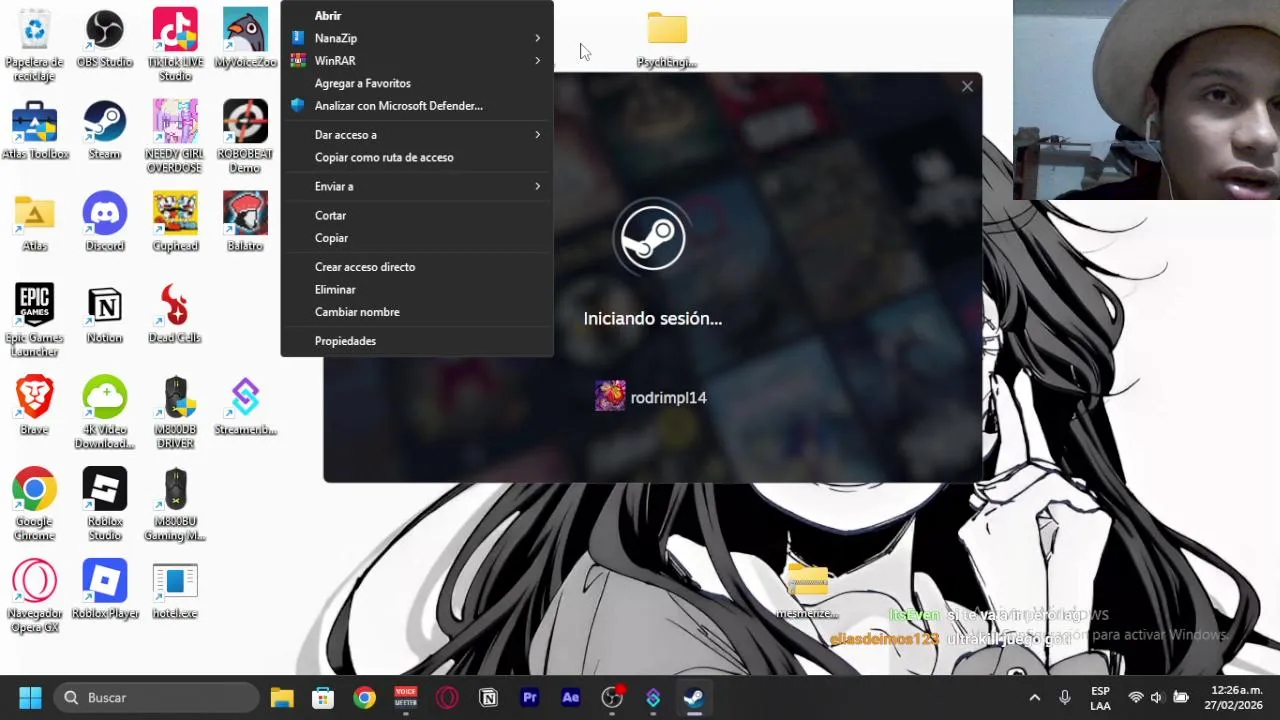The height and width of the screenshot is (720, 1280).
Task: Choose Cambiar nombre in the context menu
Action: (x=417, y=312)
